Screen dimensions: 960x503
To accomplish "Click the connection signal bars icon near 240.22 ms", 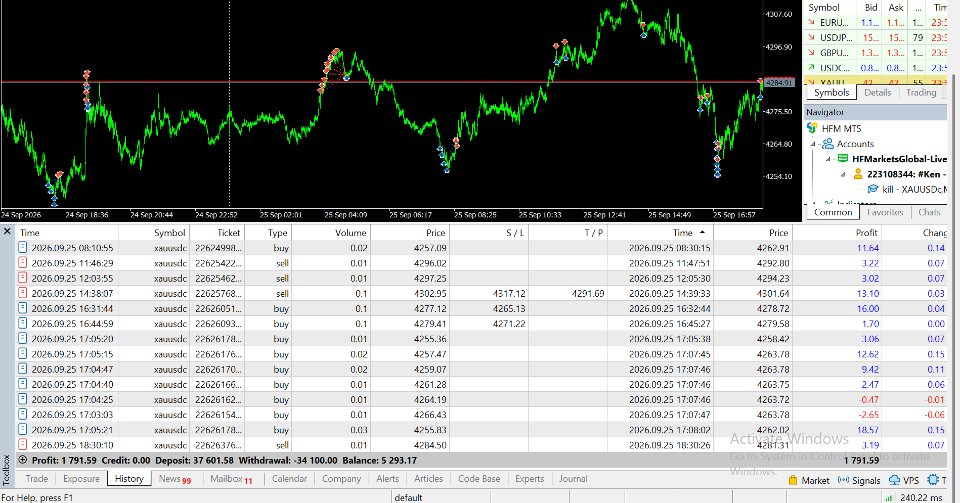I will [x=891, y=497].
